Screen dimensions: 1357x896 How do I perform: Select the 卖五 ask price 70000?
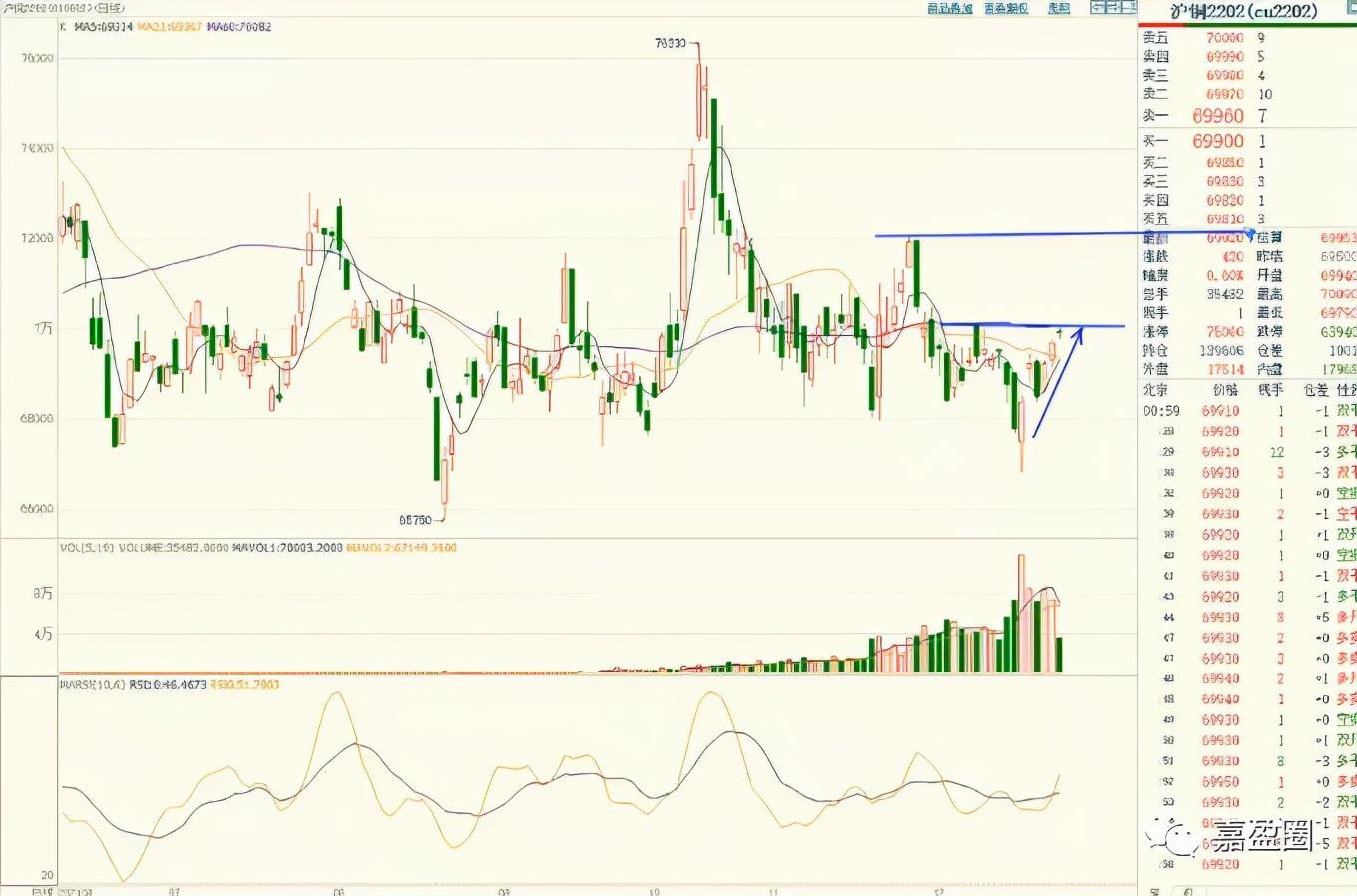click(x=1224, y=37)
